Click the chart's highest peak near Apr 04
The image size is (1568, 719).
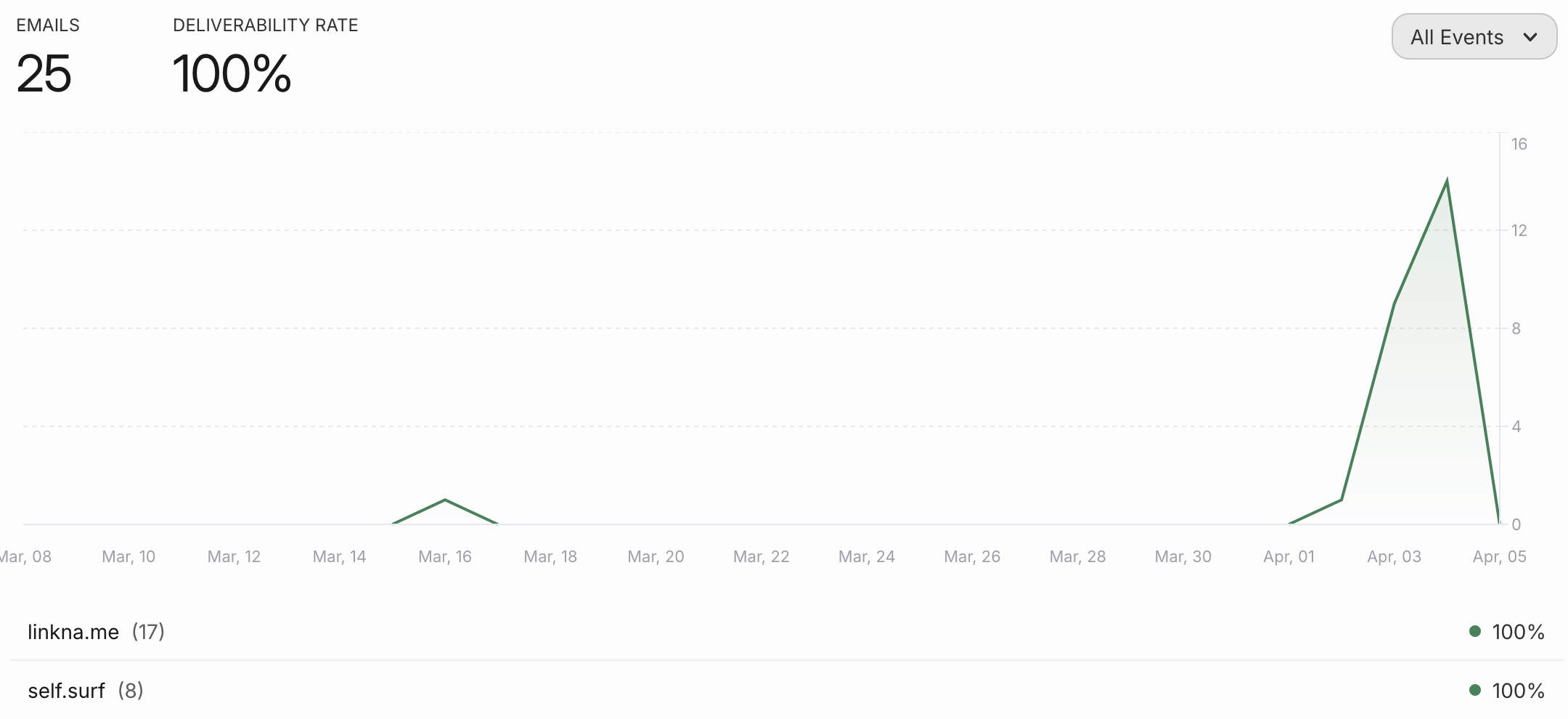tap(1447, 180)
